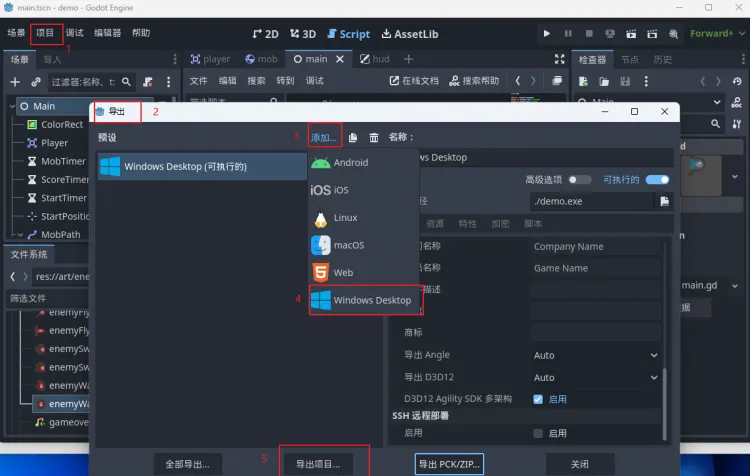The height and width of the screenshot is (476, 750).
Task: Choose macOS from add preset list
Action: tap(364, 245)
